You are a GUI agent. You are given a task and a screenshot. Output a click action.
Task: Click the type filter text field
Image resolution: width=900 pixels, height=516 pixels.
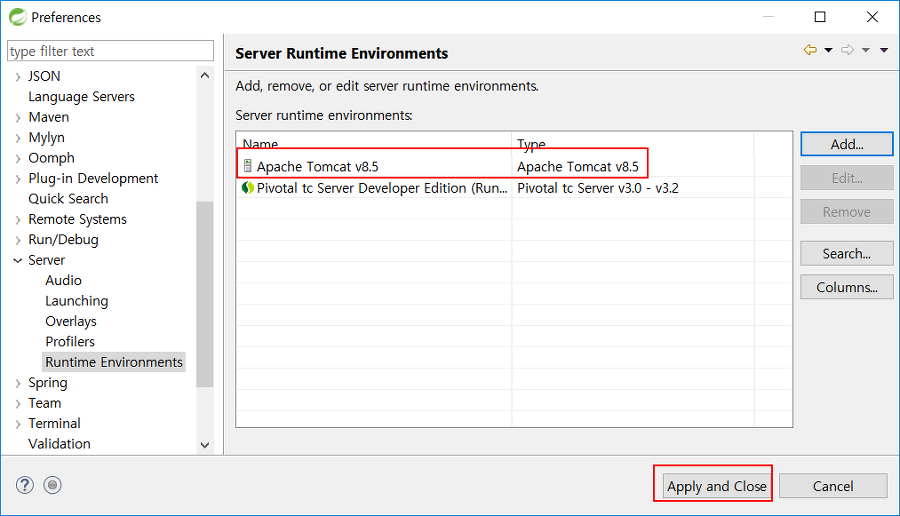click(x=110, y=51)
